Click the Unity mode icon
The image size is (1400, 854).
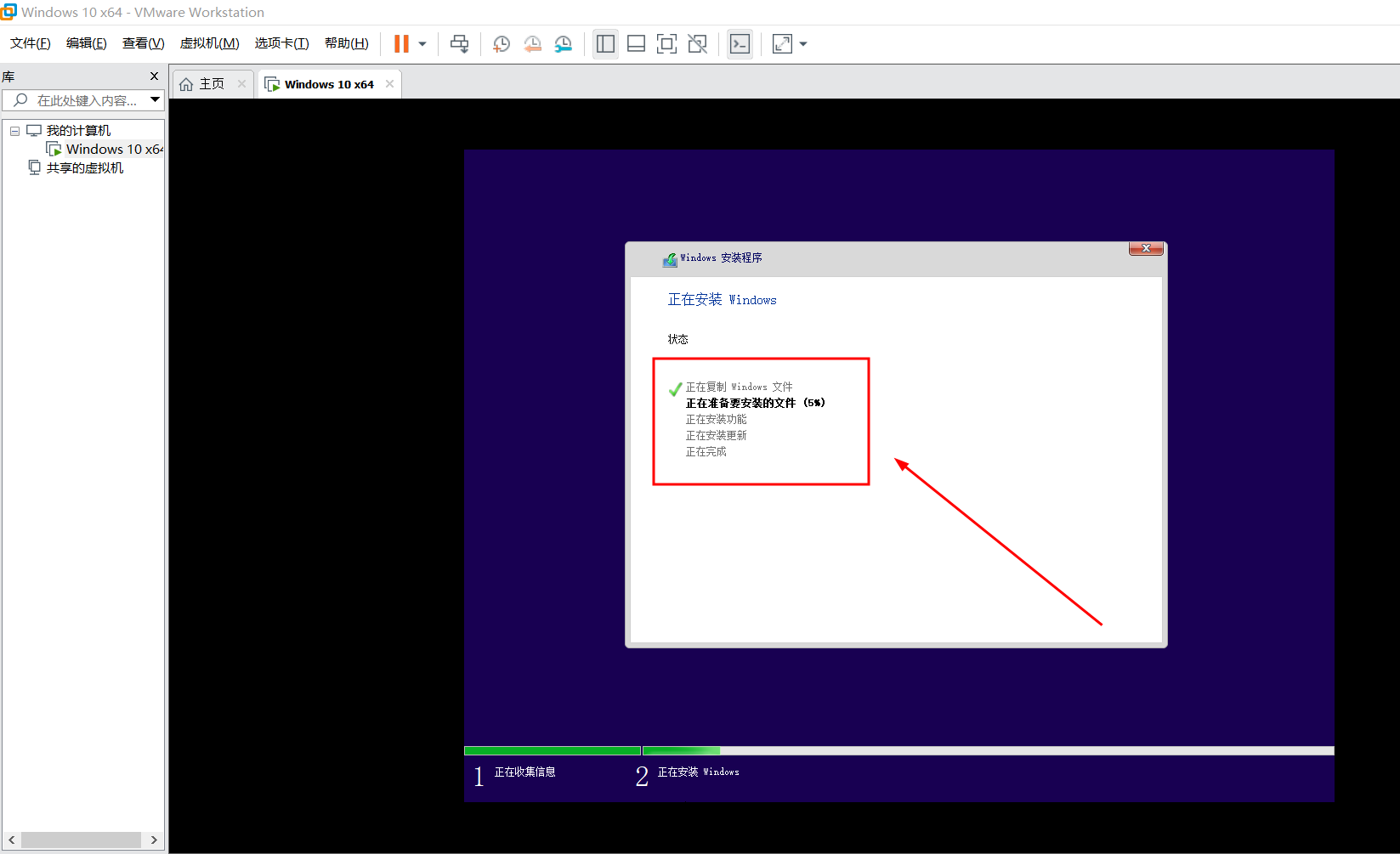point(698,43)
